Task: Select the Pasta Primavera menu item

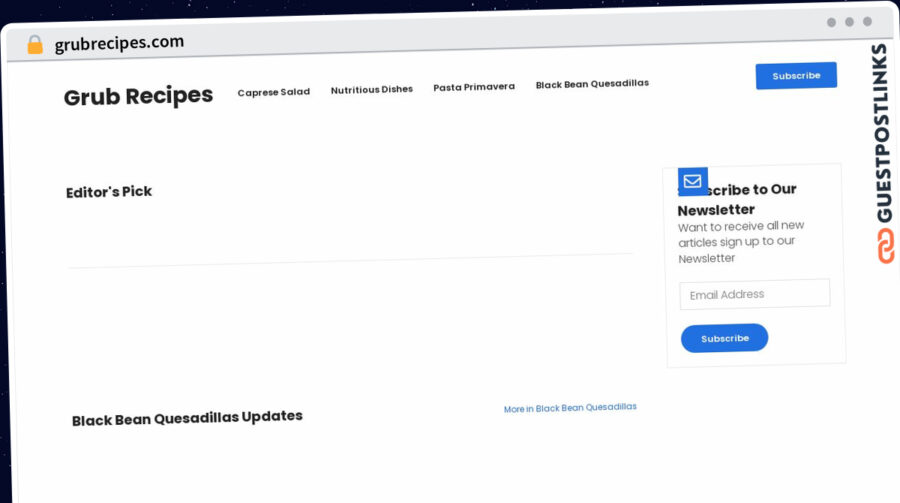Action: tap(474, 87)
